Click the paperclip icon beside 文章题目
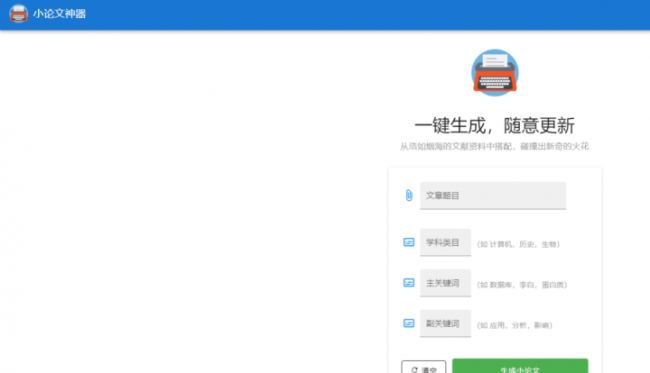 point(409,195)
